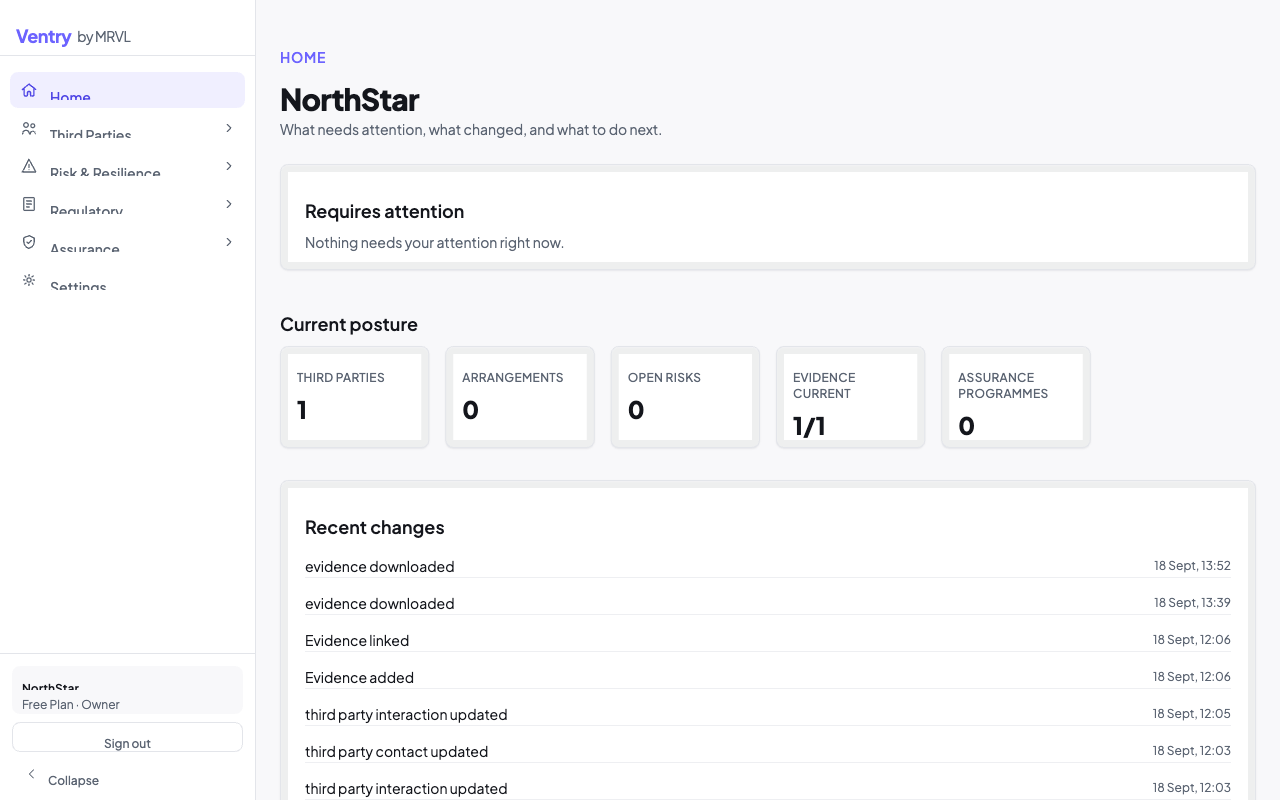Screen dimensions: 1280x800
Task: Click 'Nothing needs your attention right now' message
Action: point(434,243)
